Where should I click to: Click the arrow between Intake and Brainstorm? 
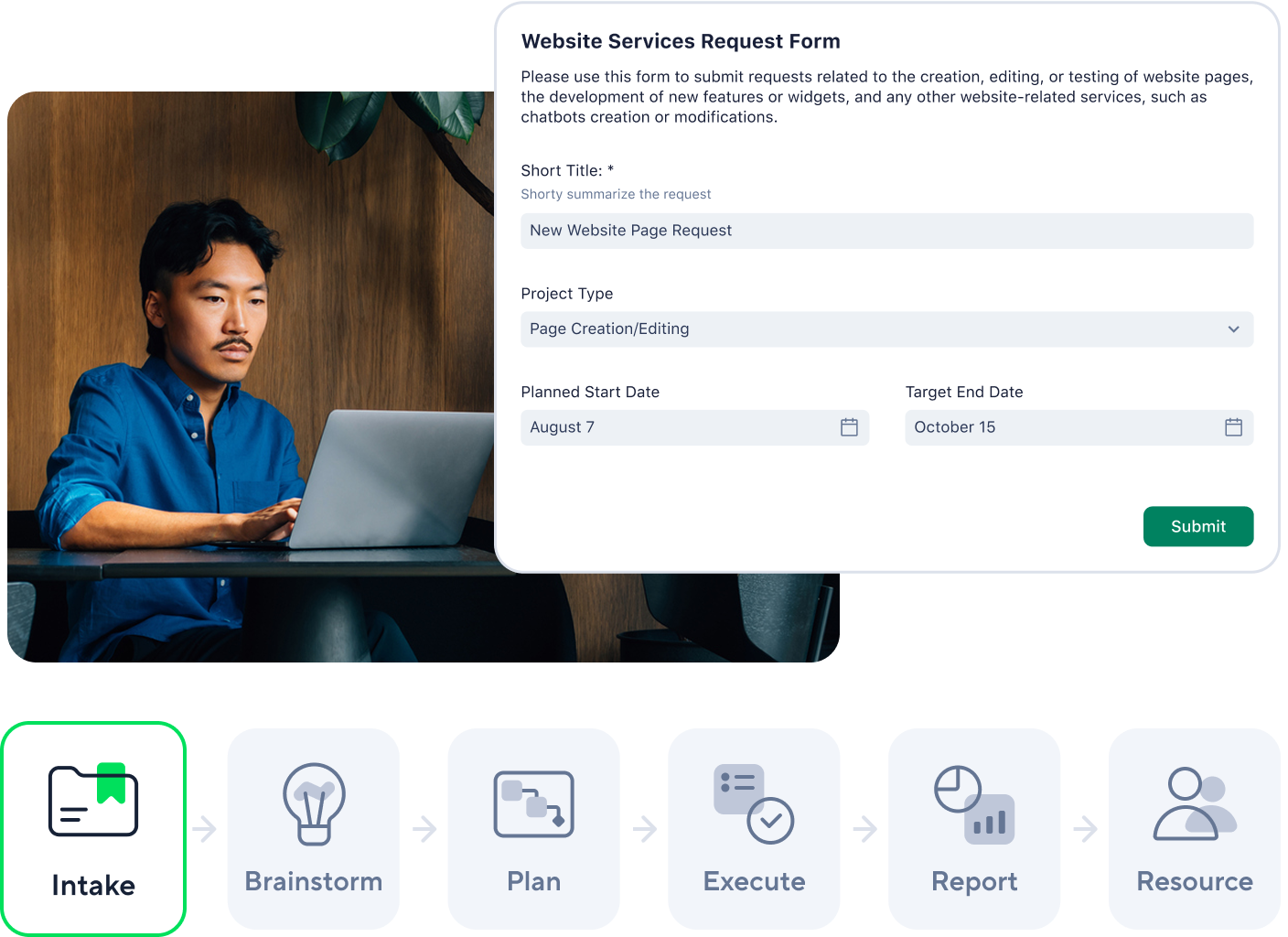point(203,828)
